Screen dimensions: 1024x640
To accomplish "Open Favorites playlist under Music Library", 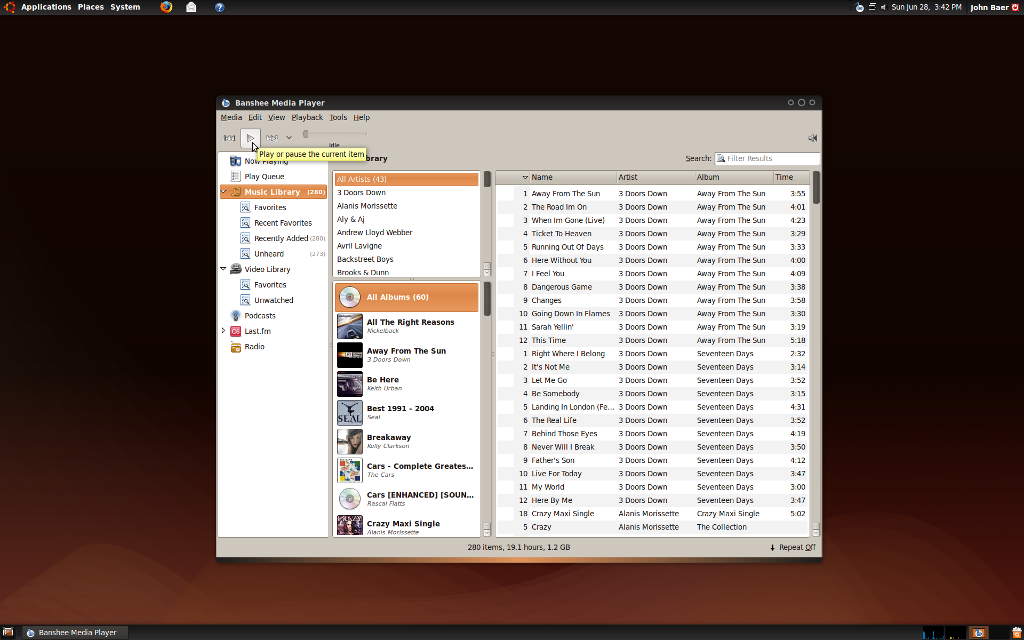I will pyautogui.click(x=270, y=208).
